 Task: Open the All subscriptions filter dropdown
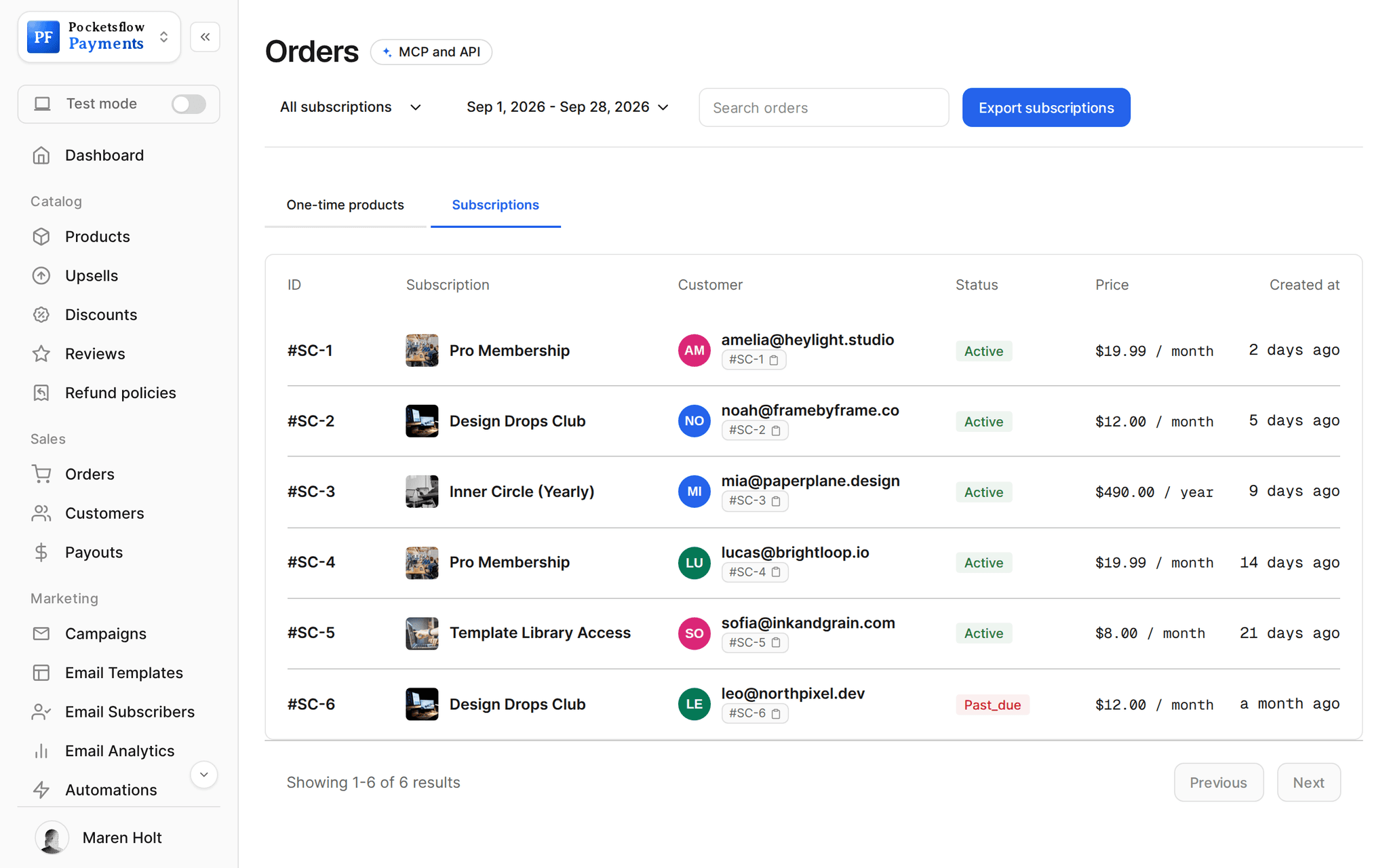click(x=351, y=107)
